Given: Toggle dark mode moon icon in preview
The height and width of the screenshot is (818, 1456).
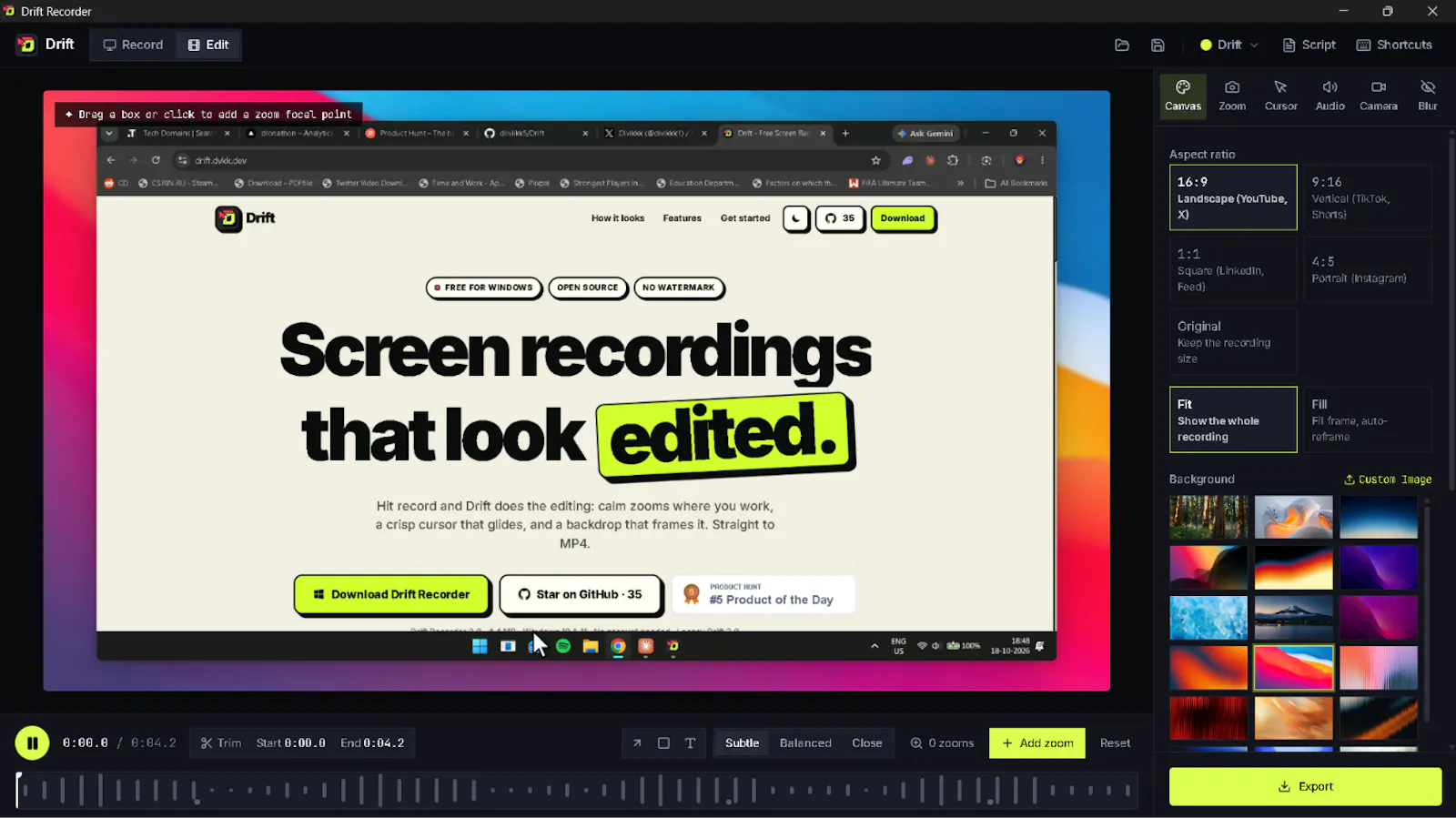Looking at the screenshot, I should 796,218.
